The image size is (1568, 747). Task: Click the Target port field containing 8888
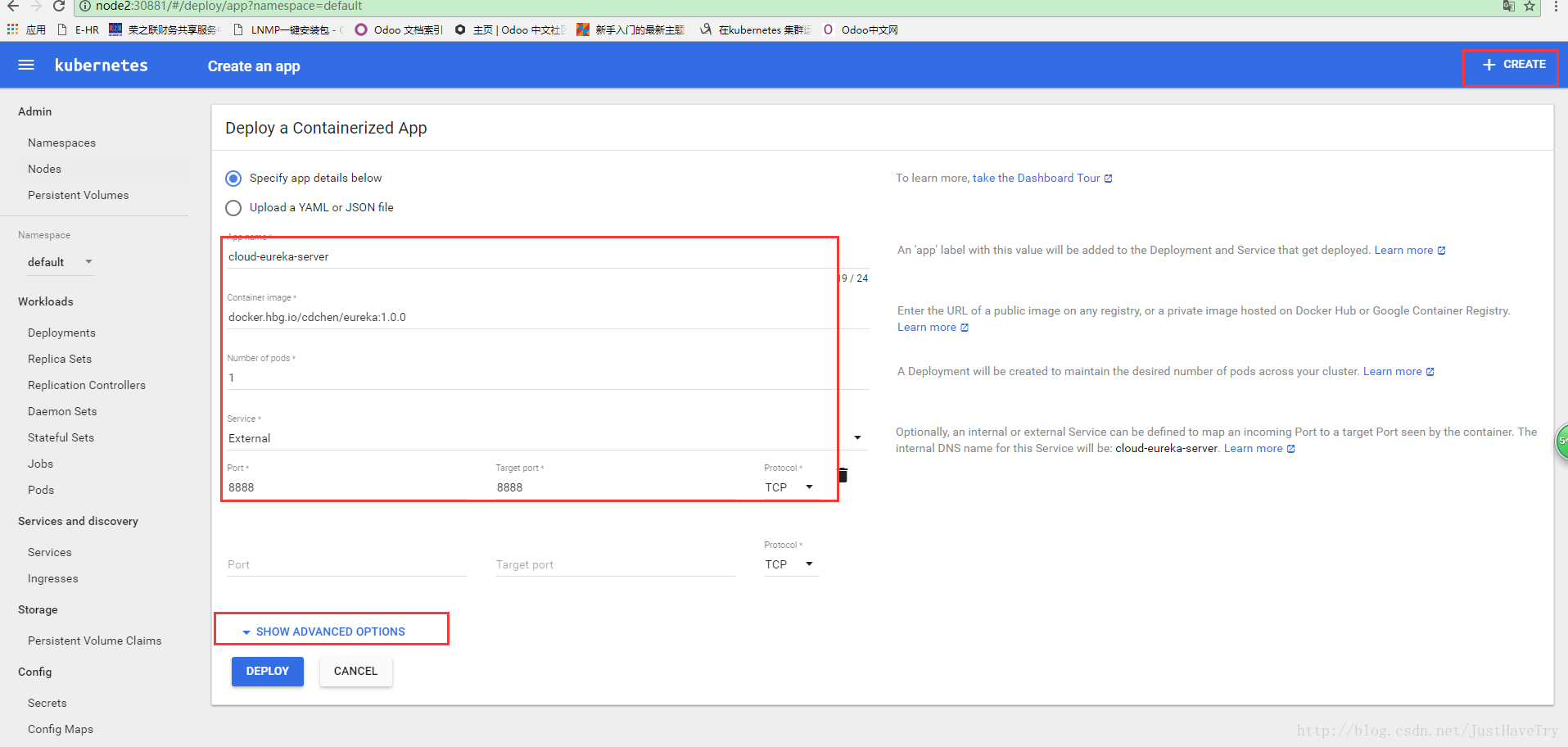click(616, 487)
